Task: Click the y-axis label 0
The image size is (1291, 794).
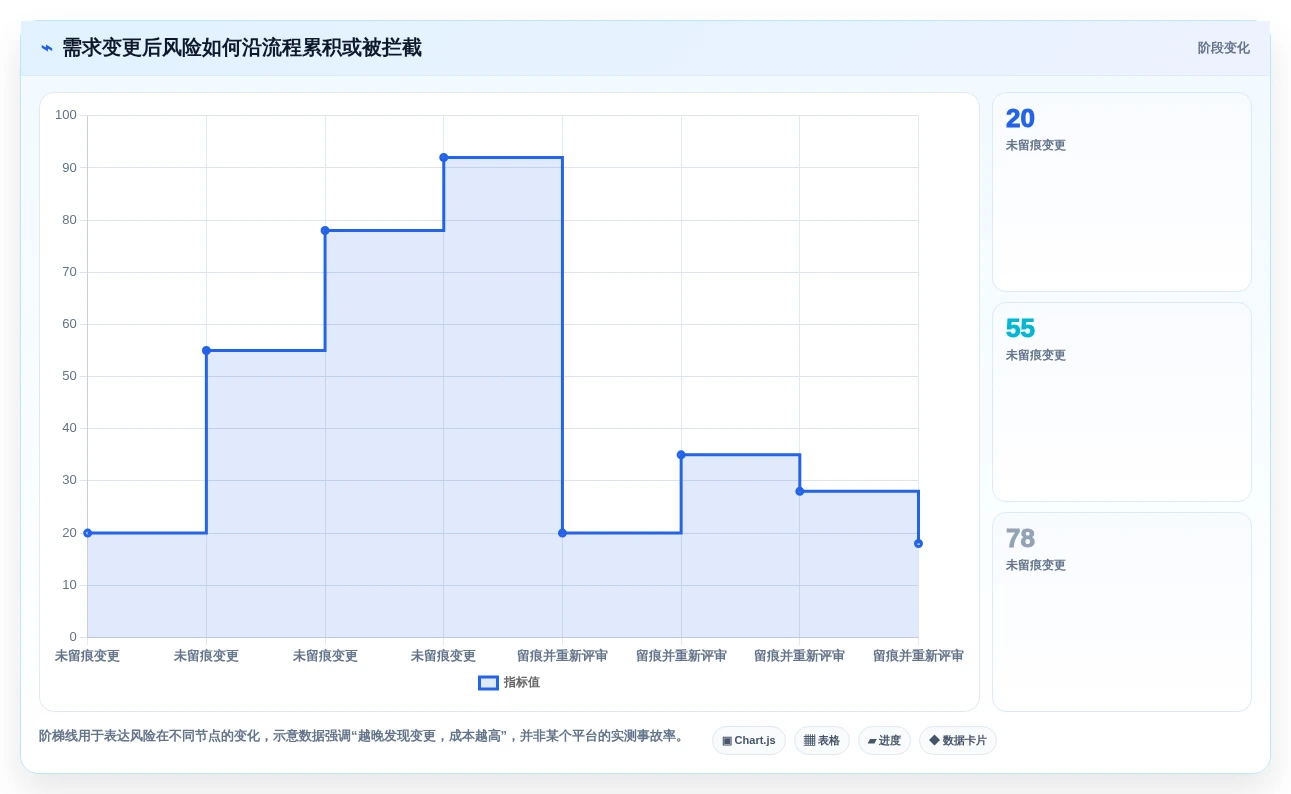Action: (x=73, y=637)
